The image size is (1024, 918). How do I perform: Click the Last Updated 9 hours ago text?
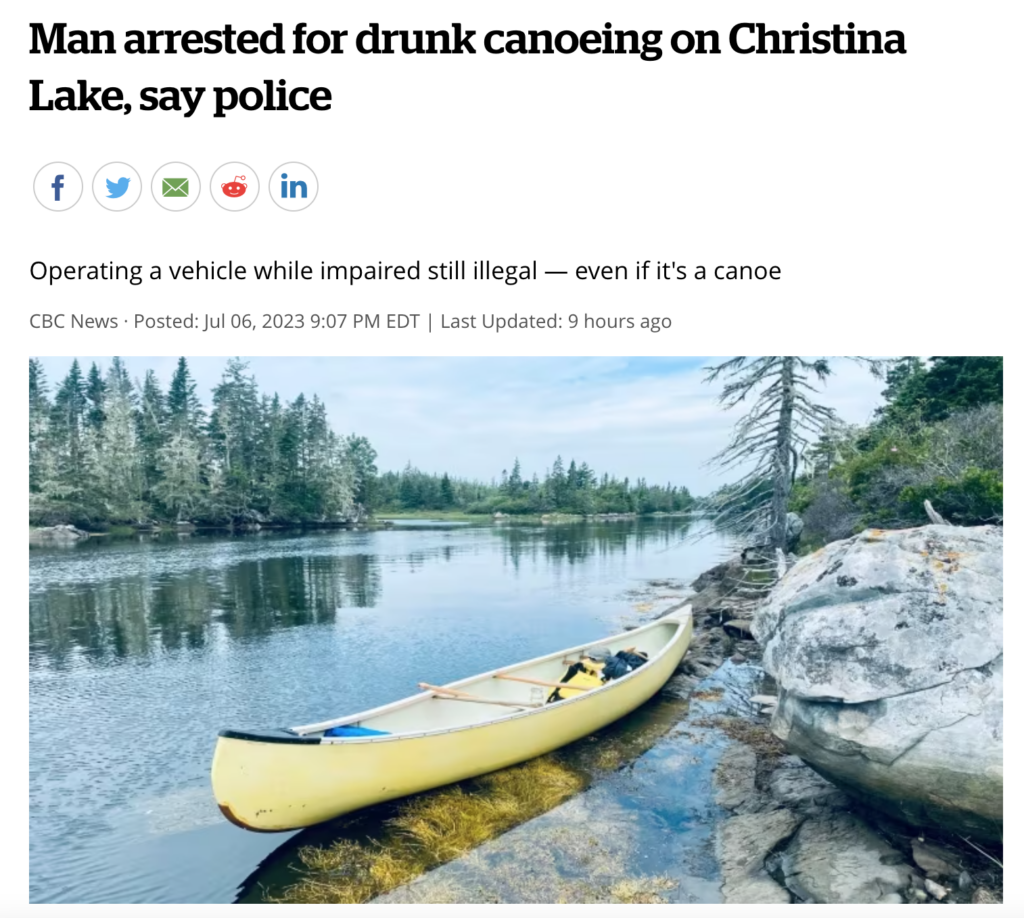click(556, 321)
